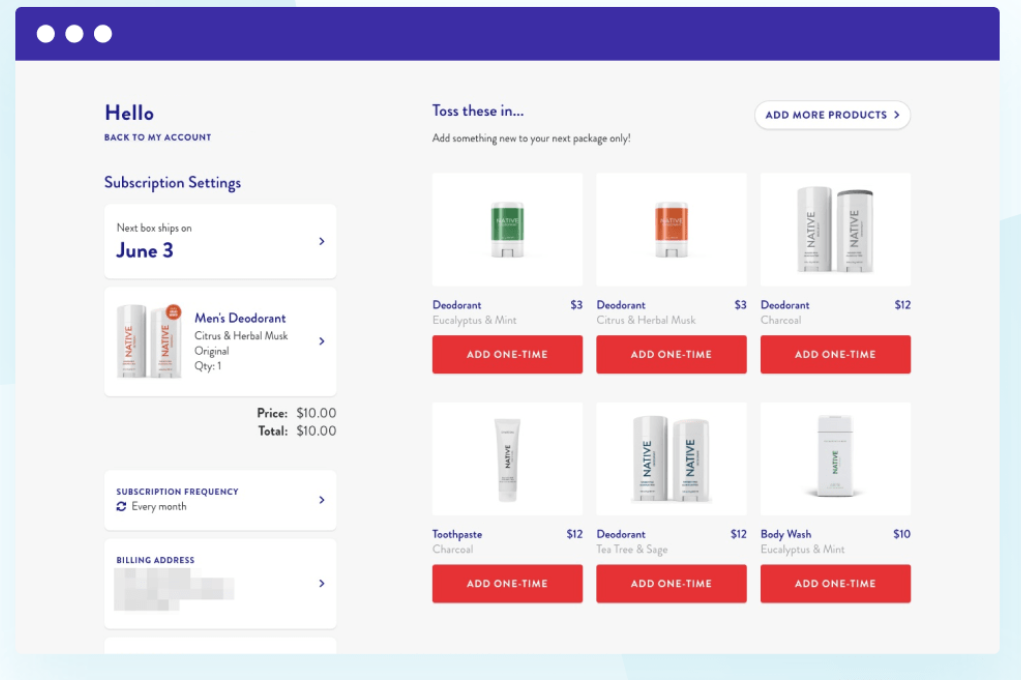Click Men's Deodorant product thumbnail
This screenshot has width=1021, height=680.
point(149,341)
